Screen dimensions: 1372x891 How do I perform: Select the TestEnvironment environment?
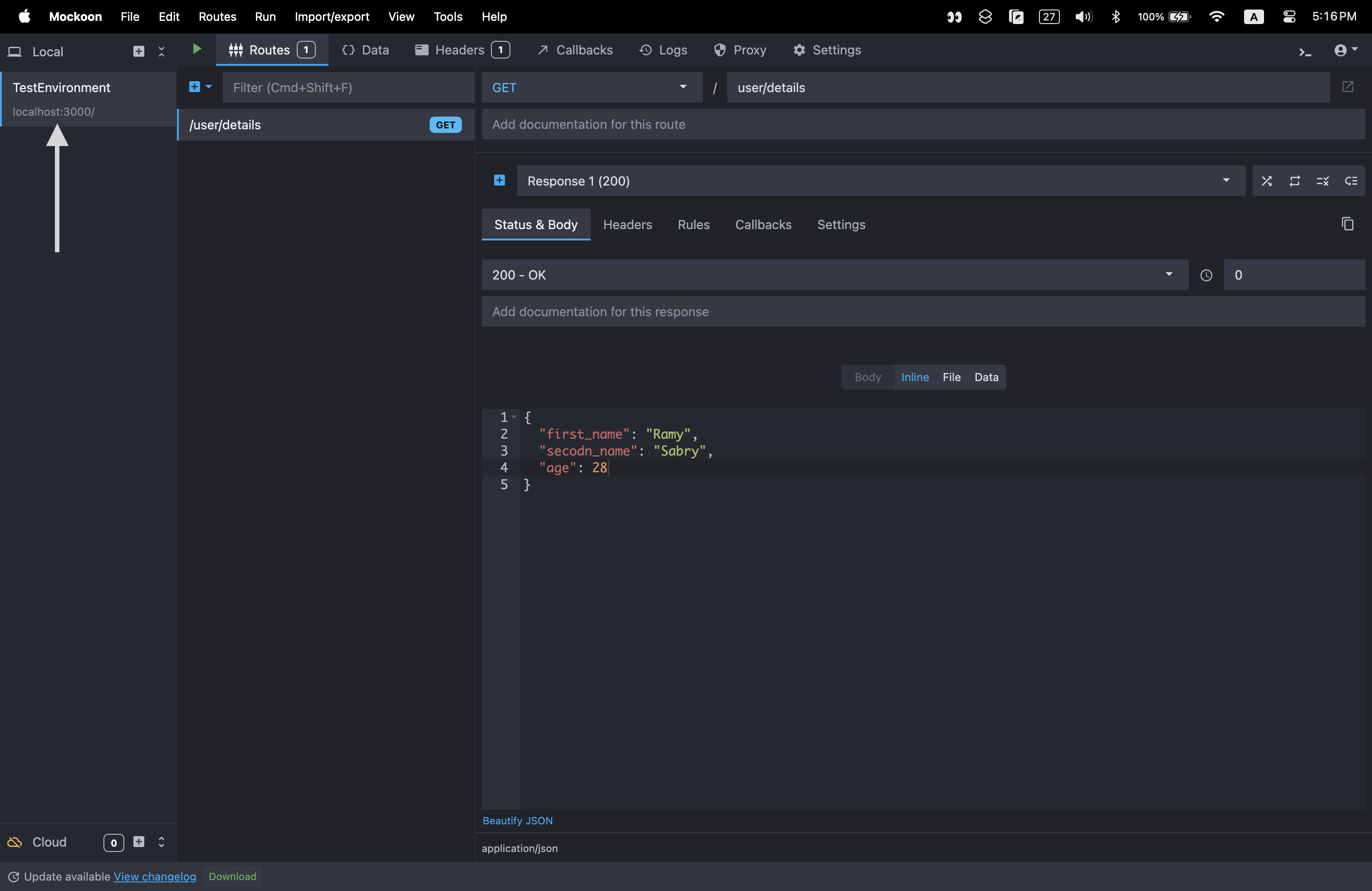coord(88,99)
